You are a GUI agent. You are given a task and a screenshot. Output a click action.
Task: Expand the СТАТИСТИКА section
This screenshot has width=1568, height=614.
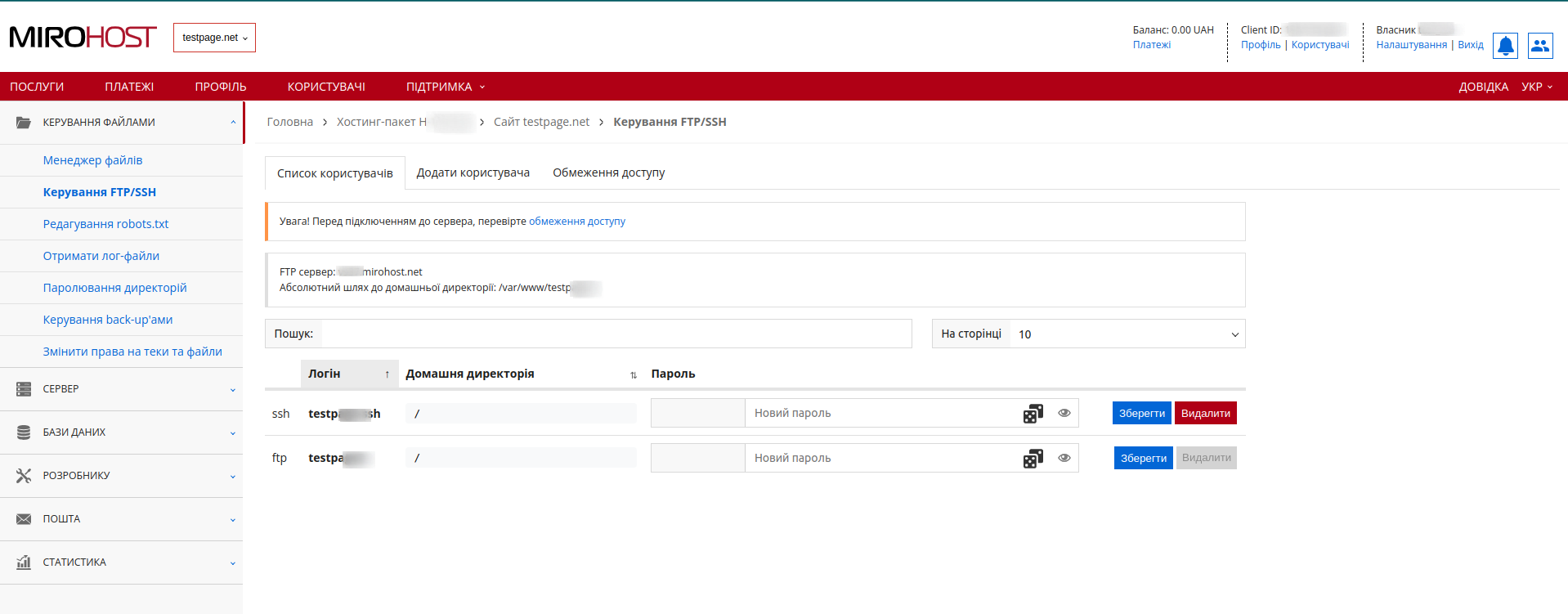[121, 562]
